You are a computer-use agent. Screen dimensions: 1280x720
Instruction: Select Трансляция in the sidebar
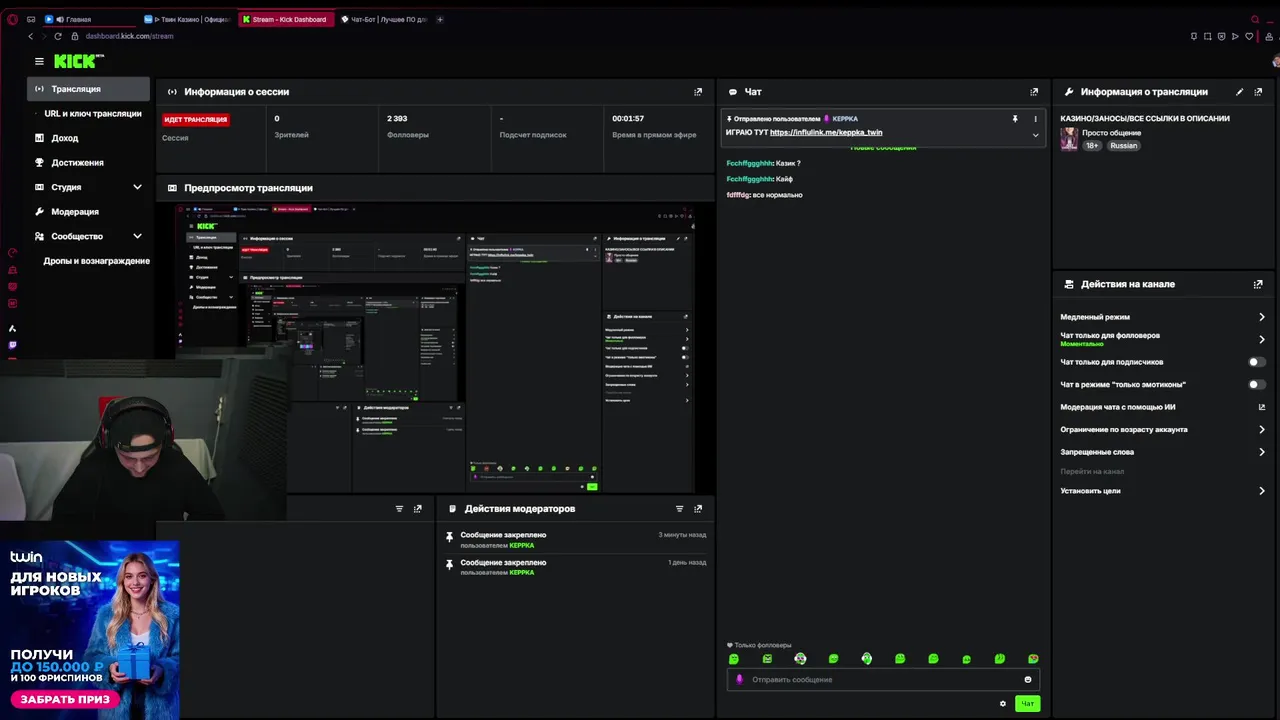(89, 89)
